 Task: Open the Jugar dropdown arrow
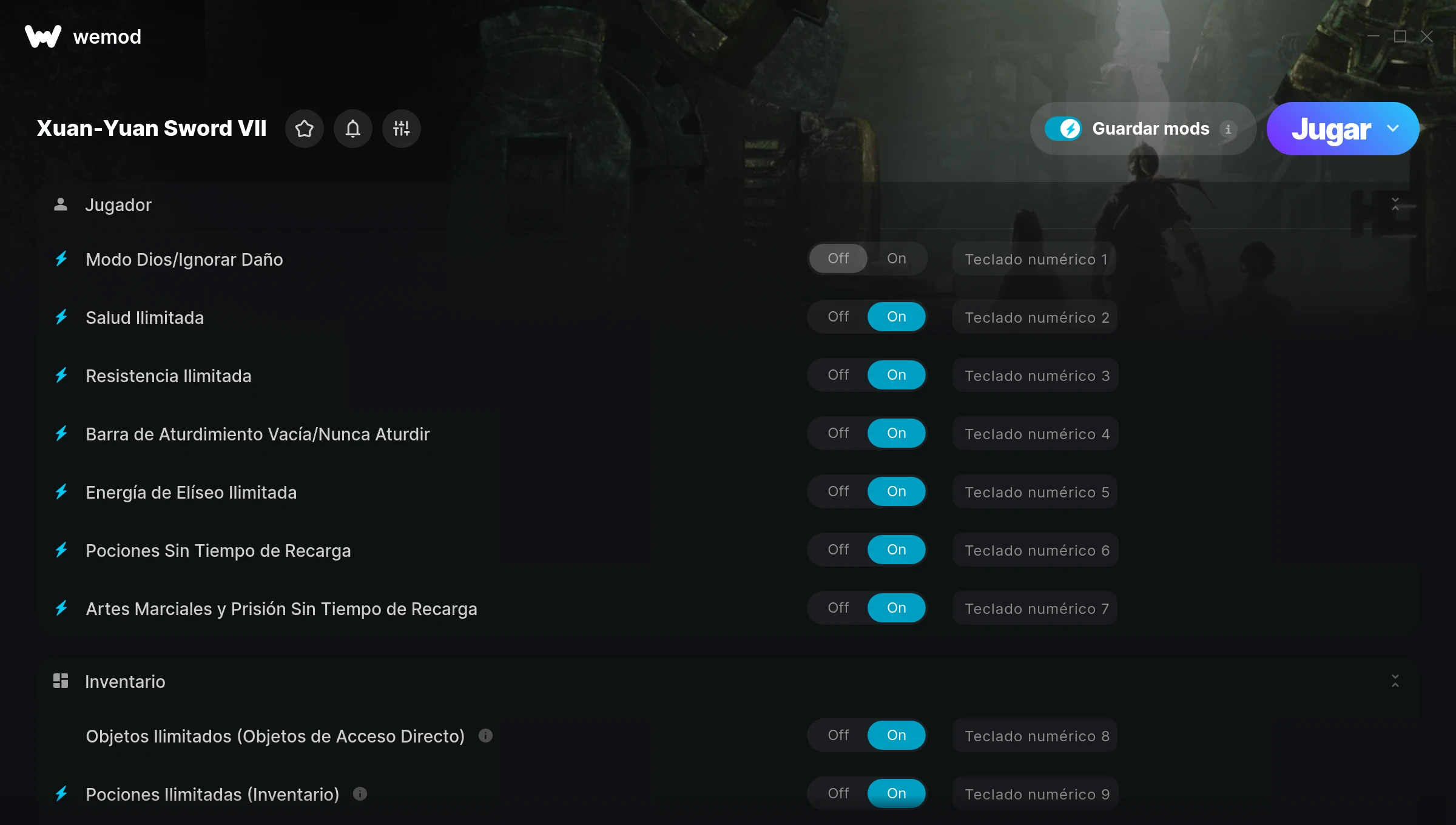(1393, 129)
